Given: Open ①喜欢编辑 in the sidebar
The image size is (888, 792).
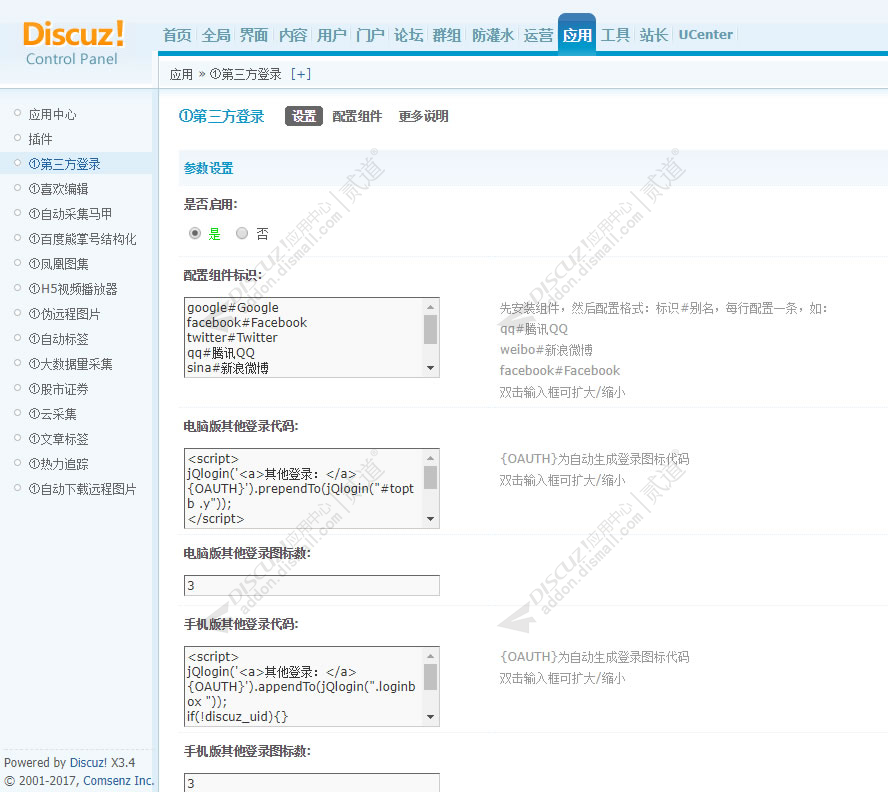Looking at the screenshot, I should (58, 189).
